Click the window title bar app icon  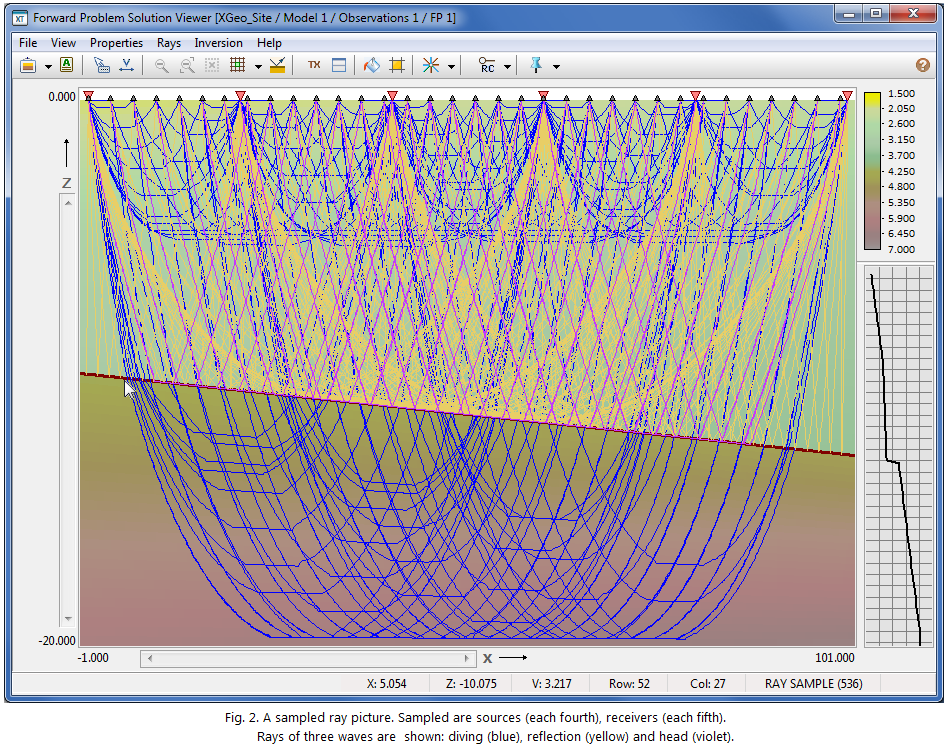(20, 18)
